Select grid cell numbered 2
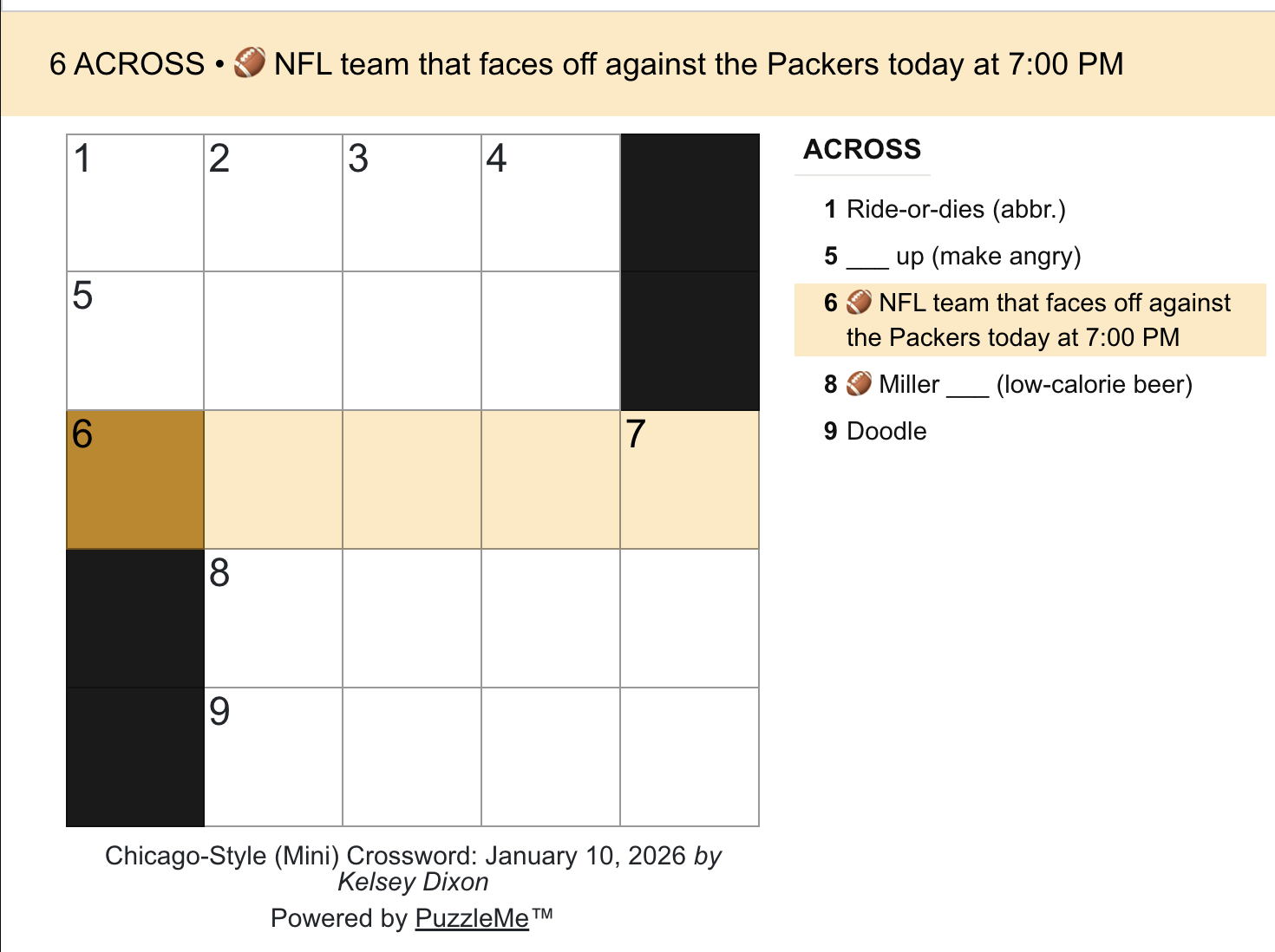 coord(273,203)
